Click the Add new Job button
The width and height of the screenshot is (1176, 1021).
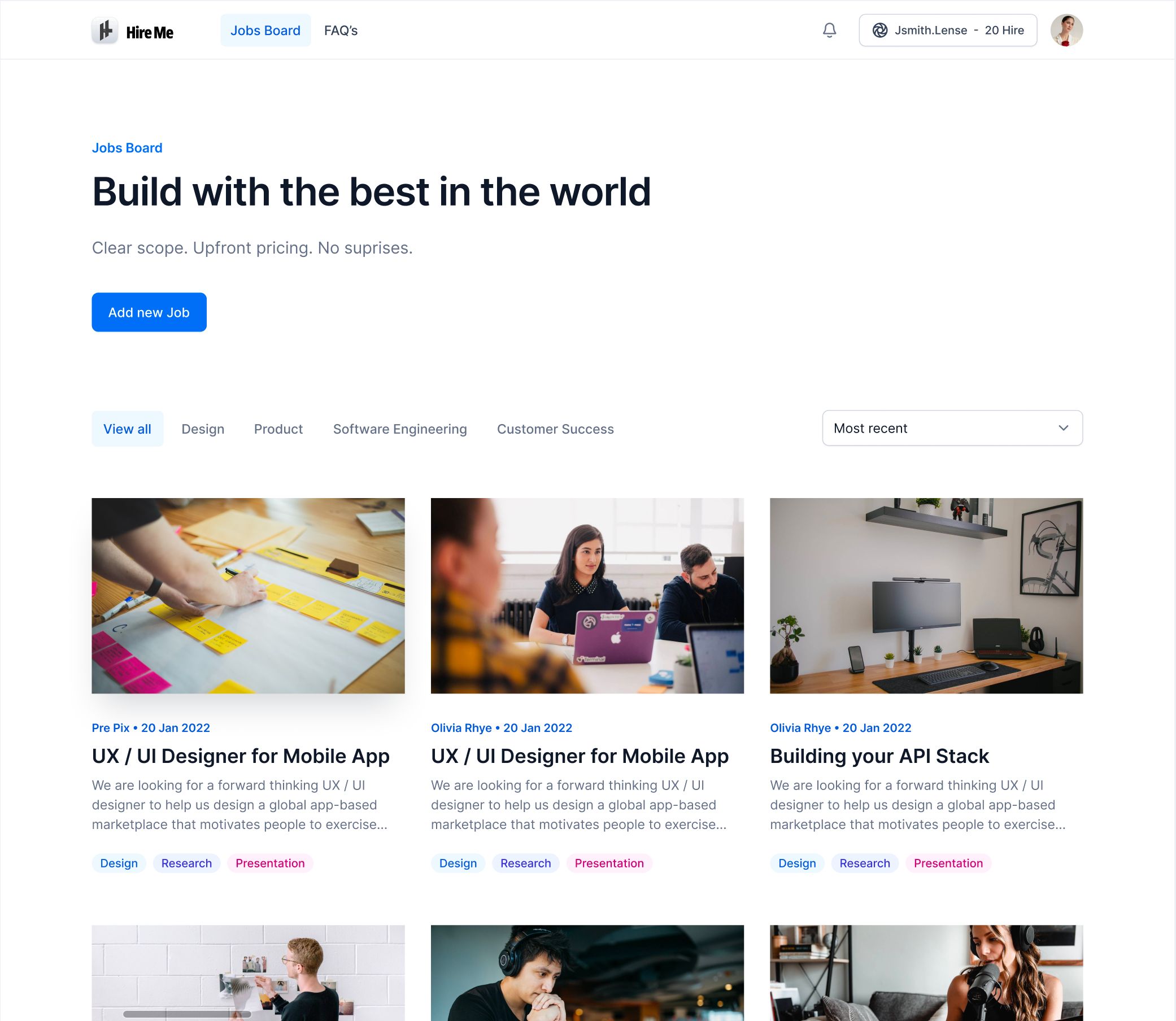(x=149, y=312)
